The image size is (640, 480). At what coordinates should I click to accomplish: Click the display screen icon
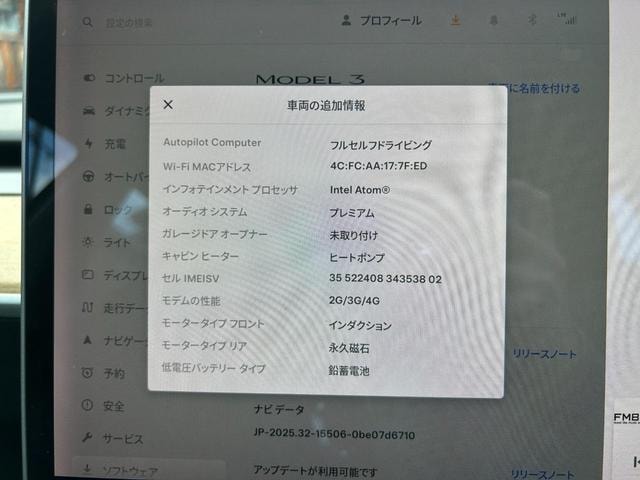88,274
